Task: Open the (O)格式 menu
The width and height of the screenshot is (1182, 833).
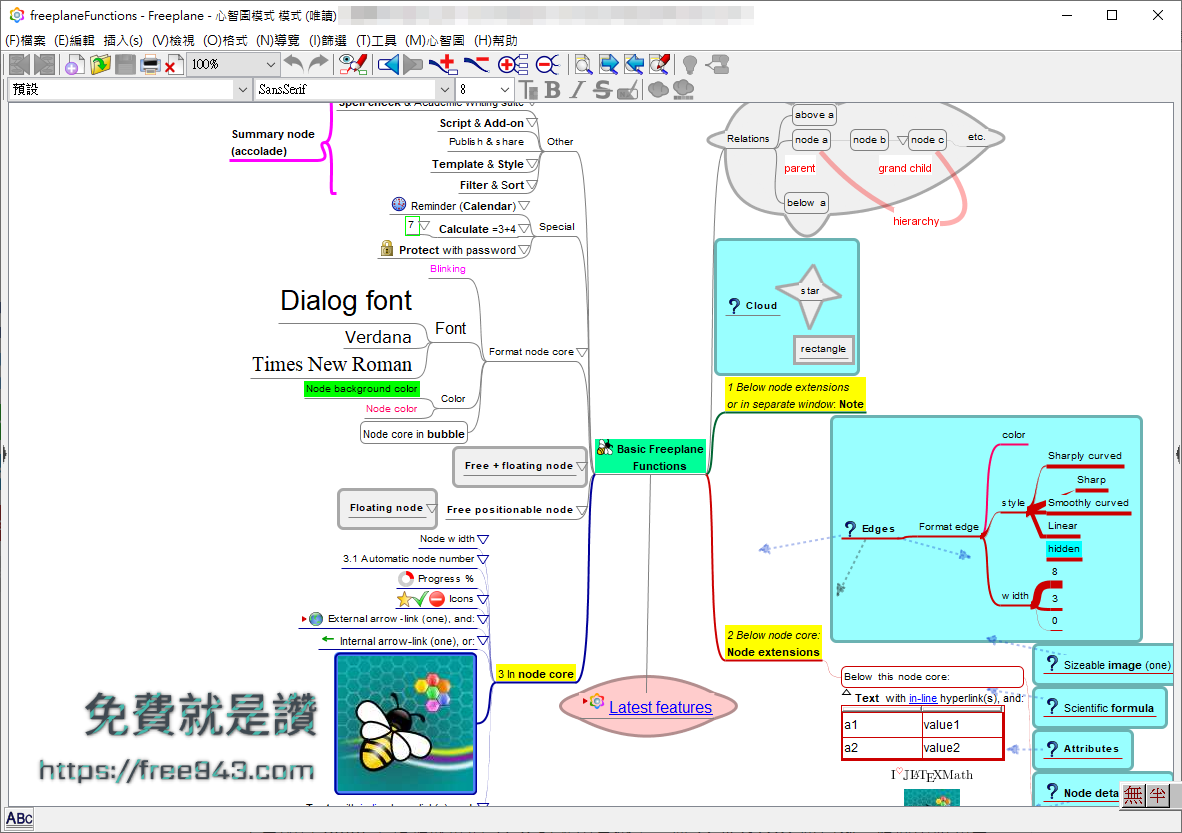Action: pos(225,41)
